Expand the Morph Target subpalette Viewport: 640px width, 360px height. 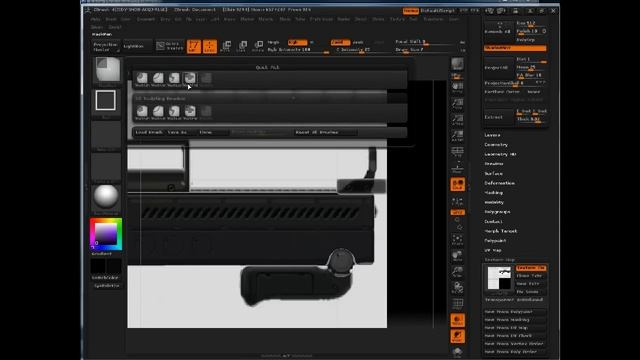[x=501, y=231]
